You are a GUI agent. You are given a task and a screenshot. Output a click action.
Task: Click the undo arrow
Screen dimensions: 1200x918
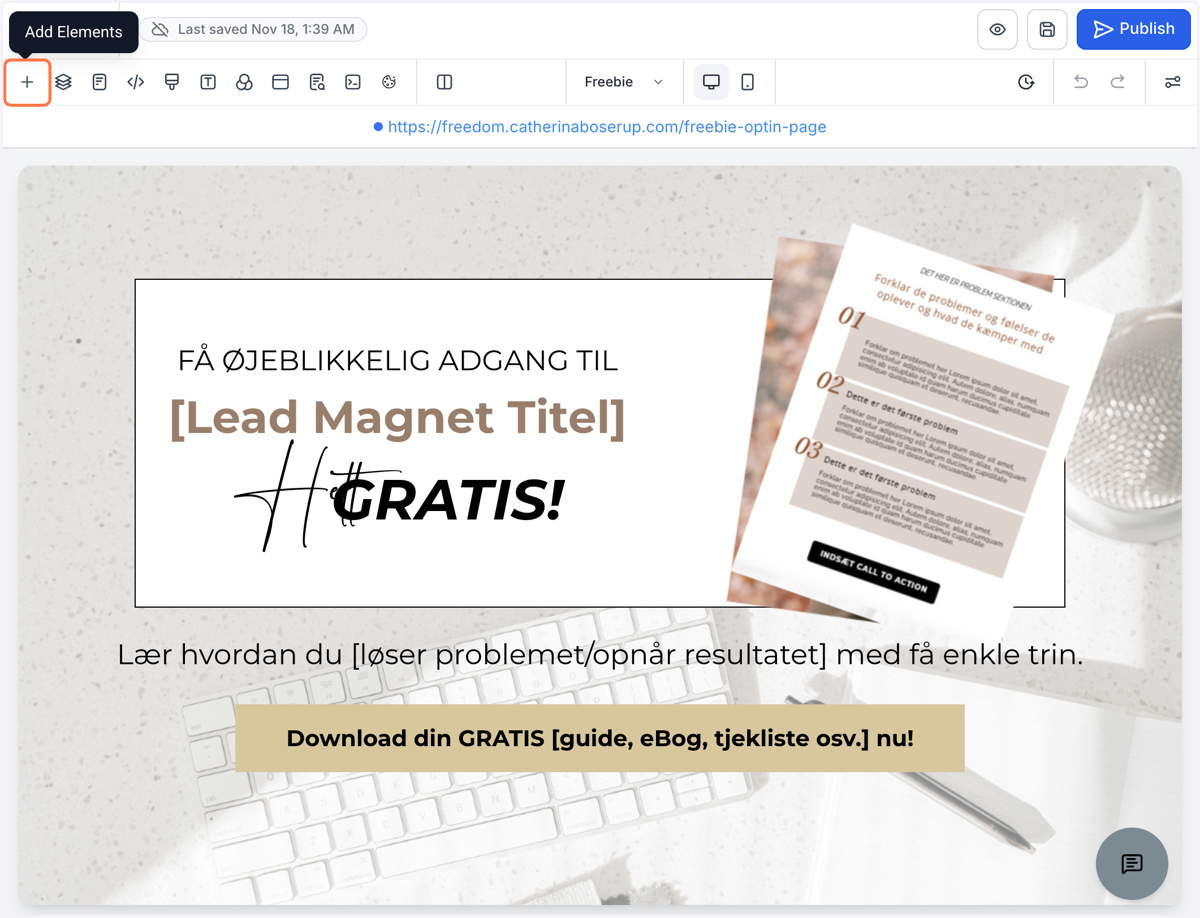1081,82
